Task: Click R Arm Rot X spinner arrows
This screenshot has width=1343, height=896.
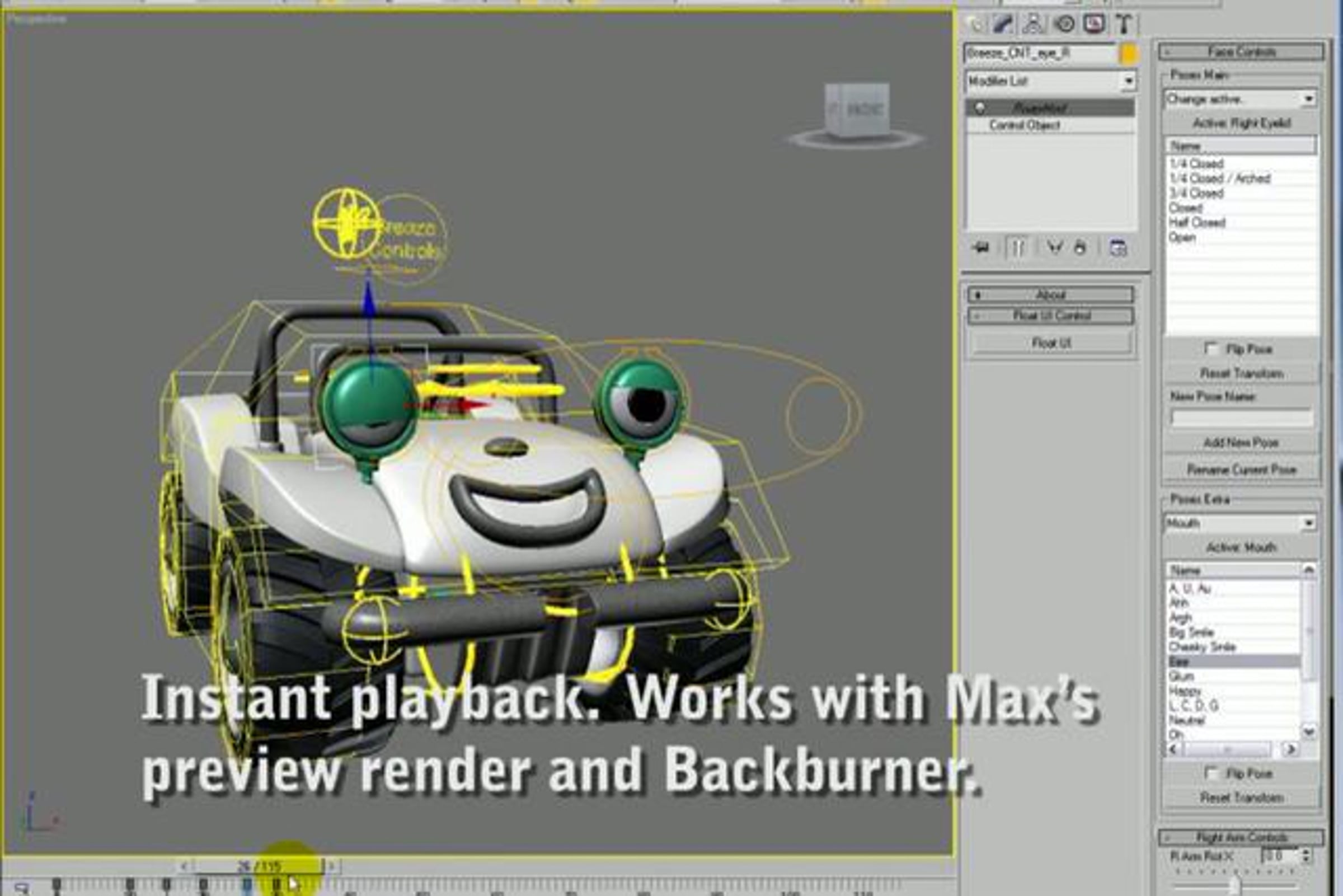Action: coord(1306,856)
